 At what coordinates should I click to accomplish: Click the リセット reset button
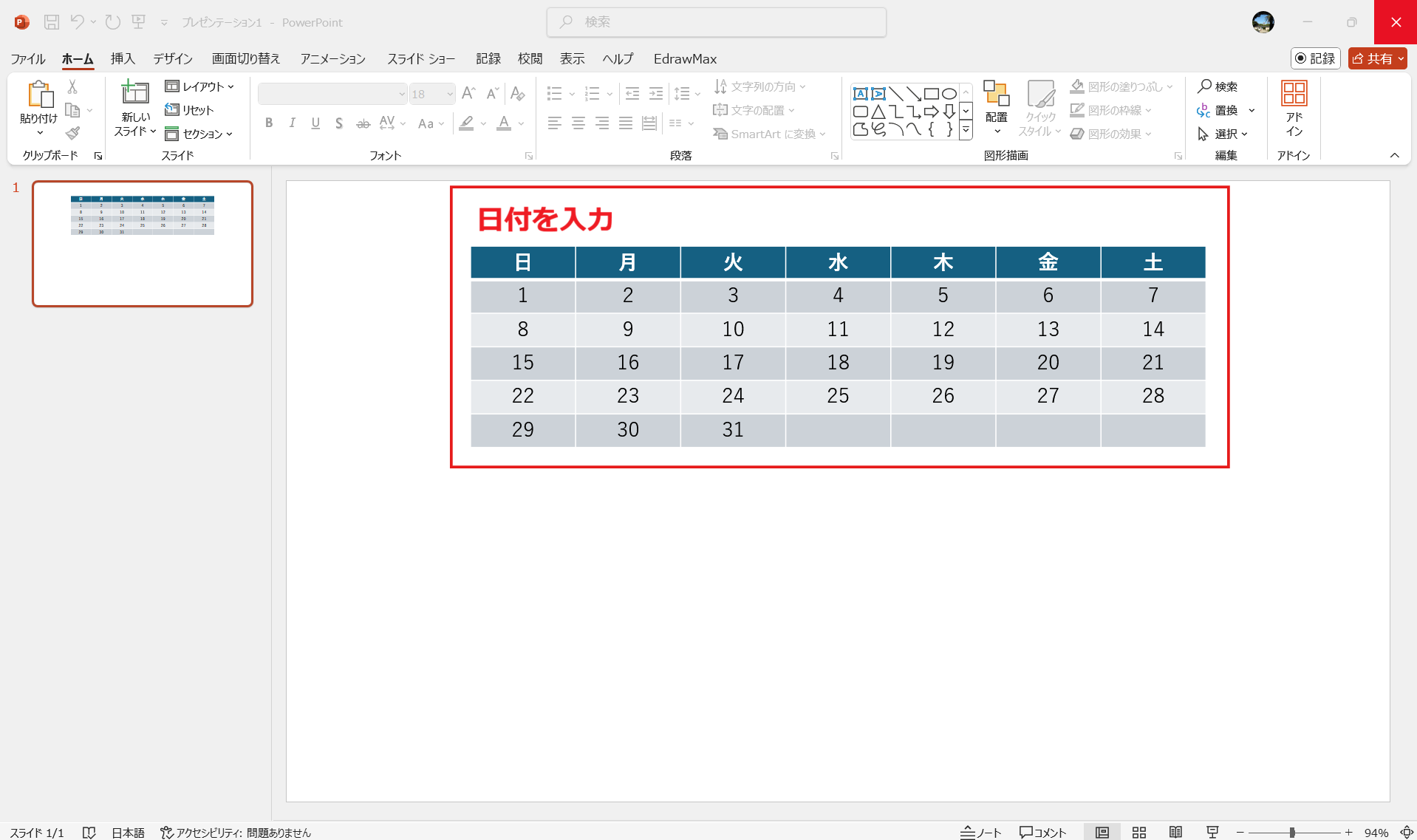(190, 110)
